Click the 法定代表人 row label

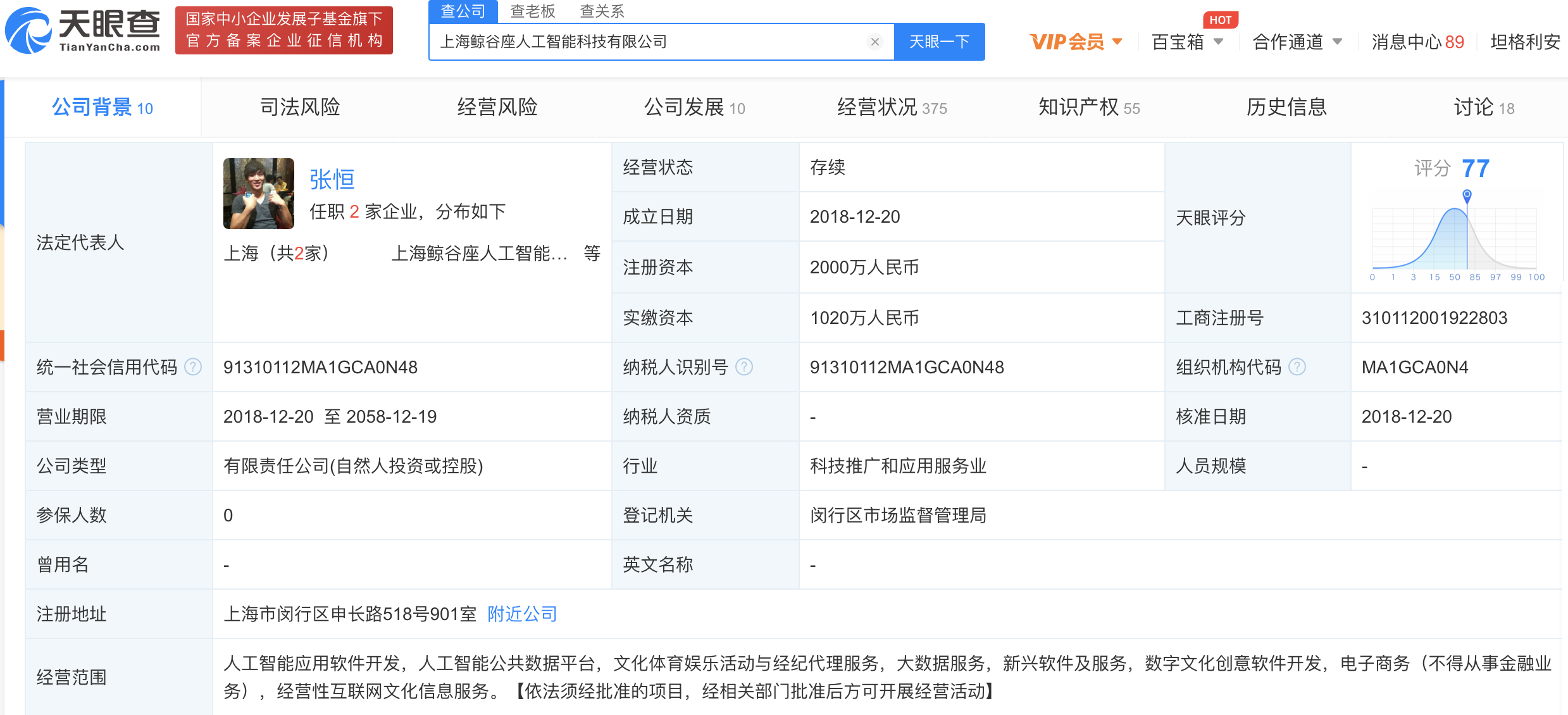point(80,242)
